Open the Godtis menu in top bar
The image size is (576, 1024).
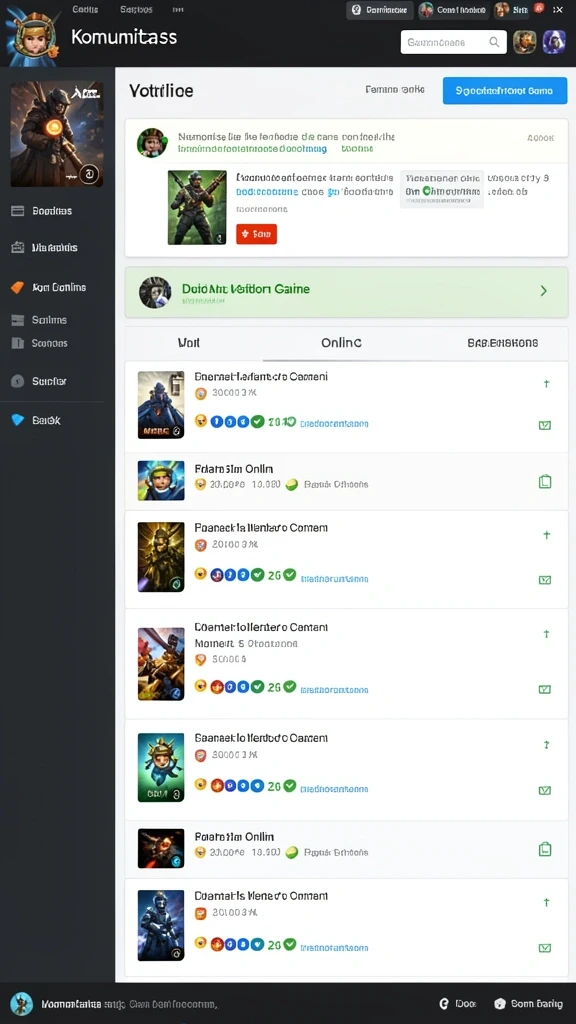tap(86, 9)
